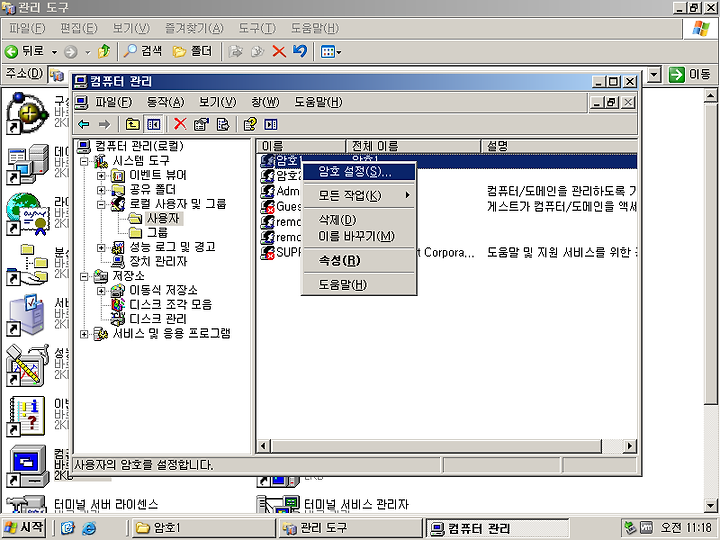Select 암호 설정(S)... in context menu
Image resolution: width=720 pixels, height=540 pixels.
(359, 172)
